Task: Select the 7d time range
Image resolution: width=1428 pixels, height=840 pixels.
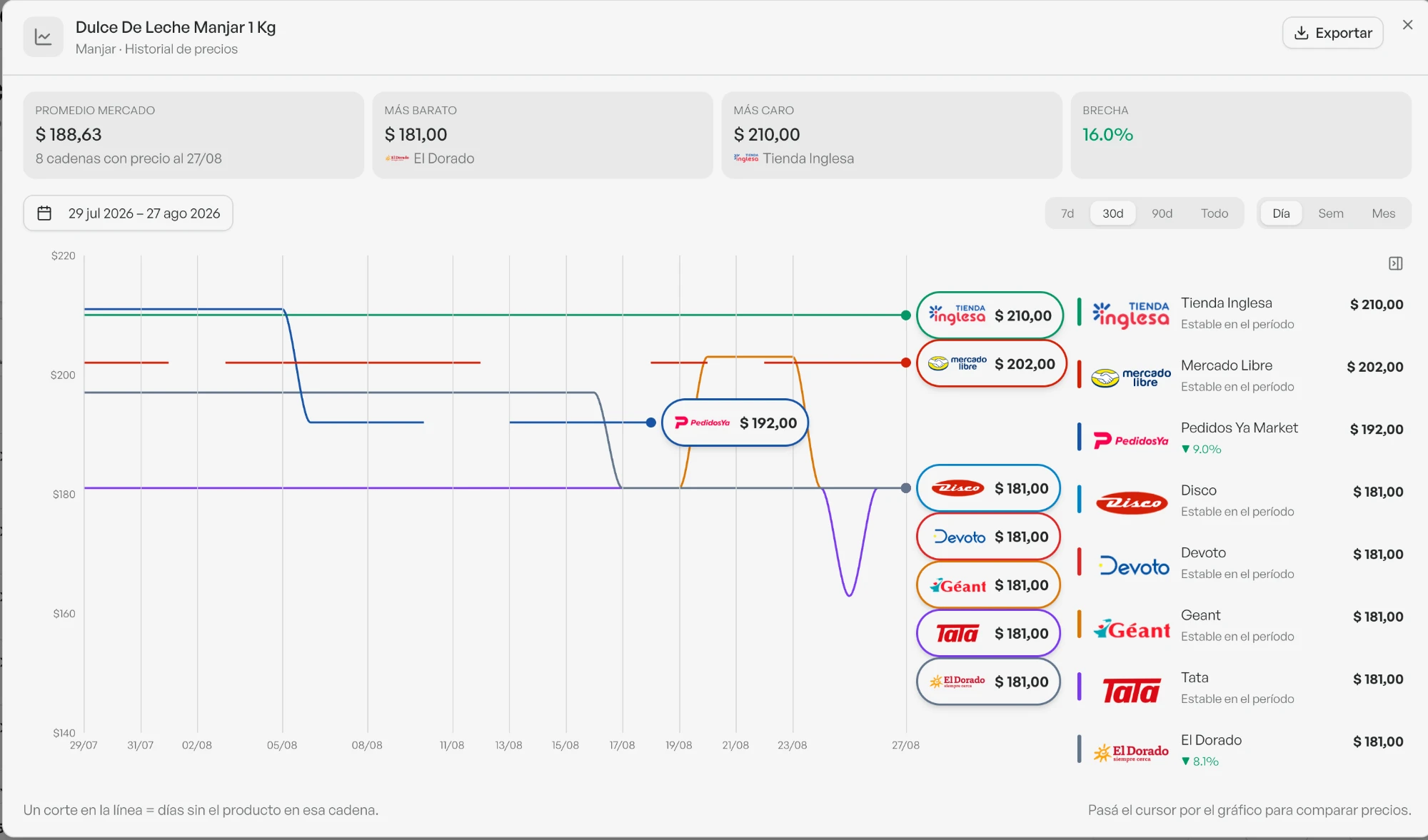Action: point(1067,213)
